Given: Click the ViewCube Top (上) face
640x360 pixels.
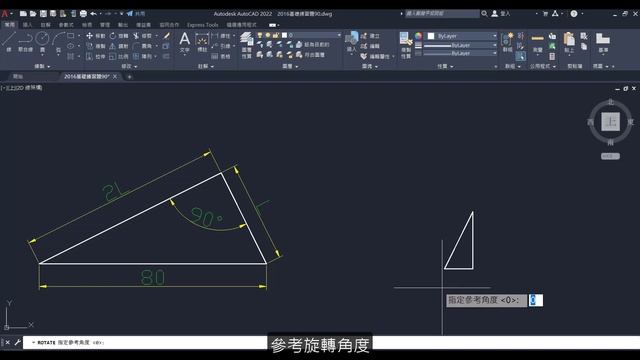Looking at the screenshot, I should click(610, 122).
